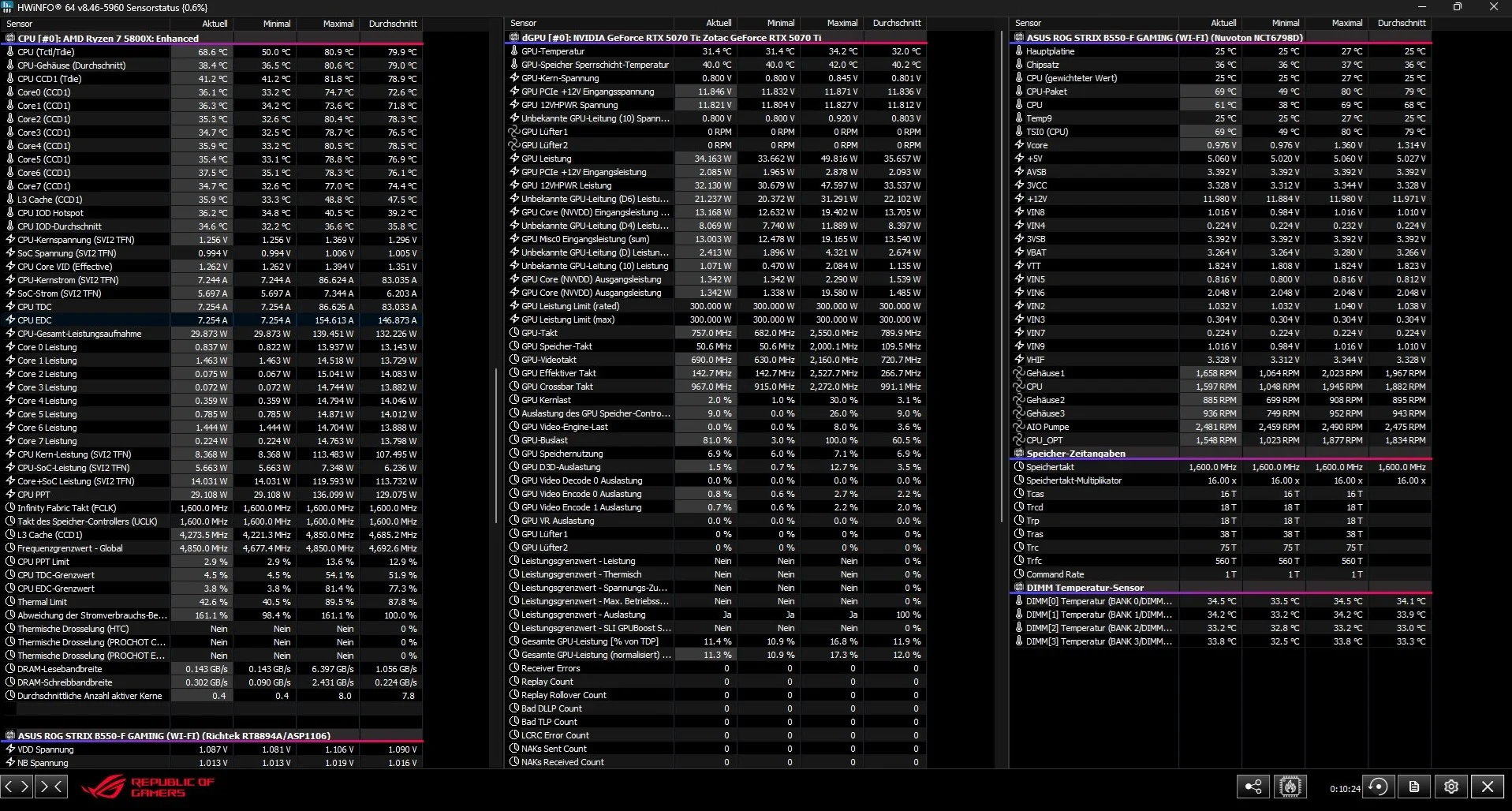Screen dimensions: 1512x811
Task: Collapse the dGPU [#0]: NVIDIA GeForce RTX 5070 Ti group
Action: tap(514, 37)
